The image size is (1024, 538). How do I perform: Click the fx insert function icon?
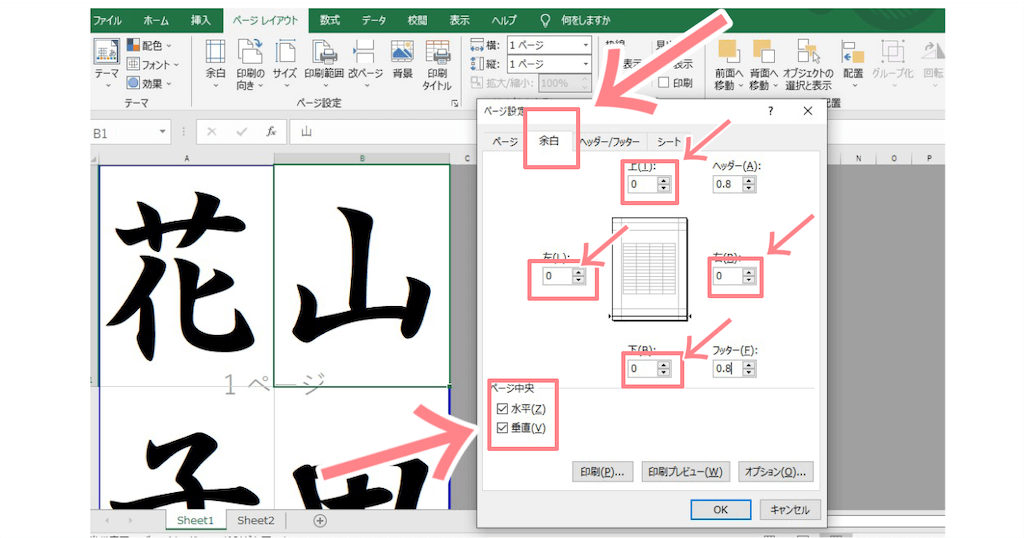click(271, 132)
